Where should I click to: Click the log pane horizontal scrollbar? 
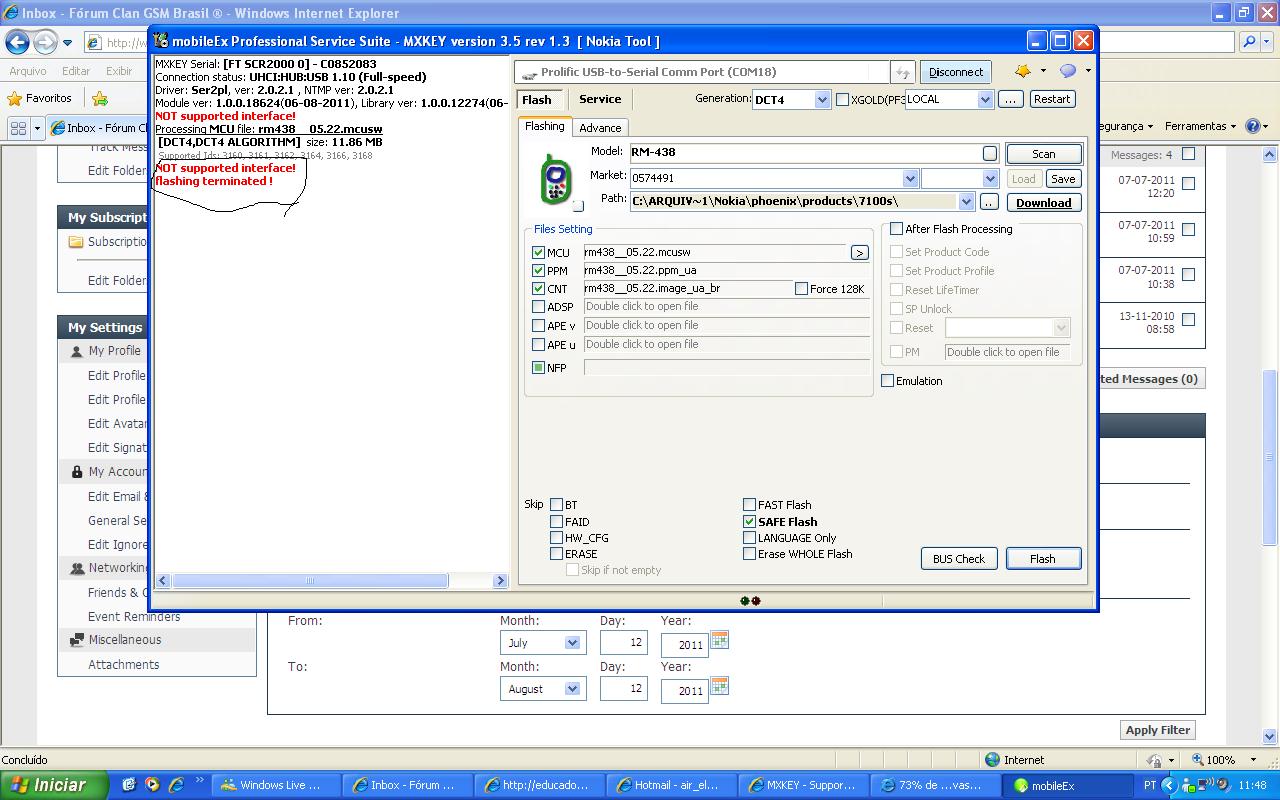point(332,580)
